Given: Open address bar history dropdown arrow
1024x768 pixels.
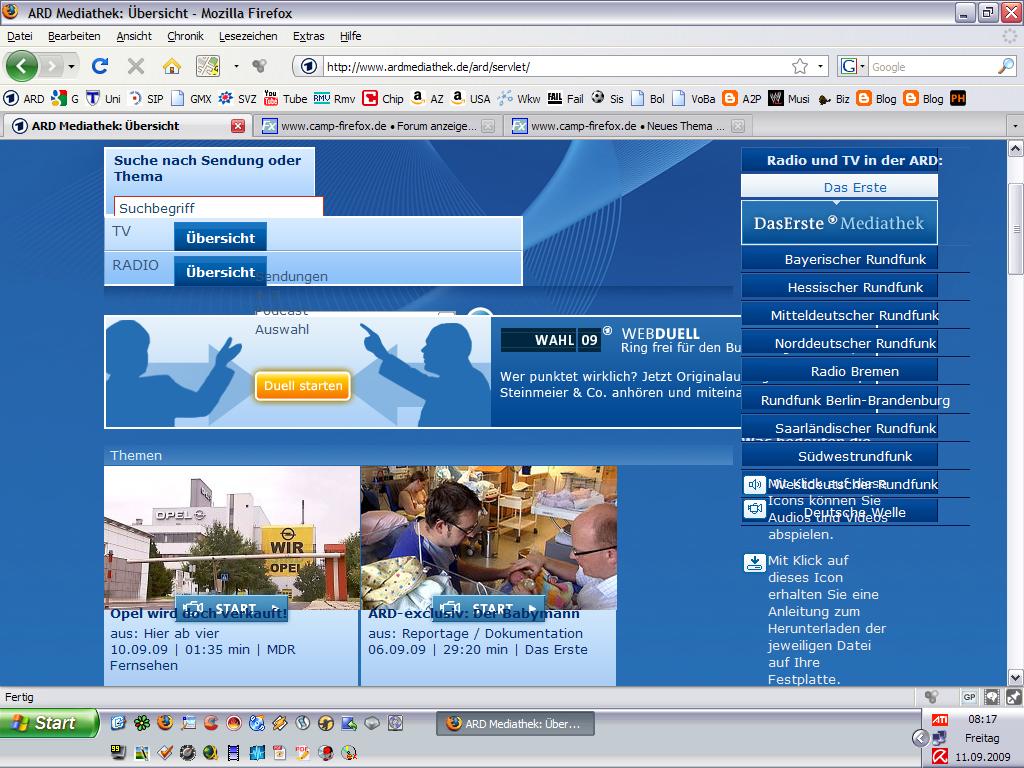Looking at the screenshot, I should click(820, 66).
